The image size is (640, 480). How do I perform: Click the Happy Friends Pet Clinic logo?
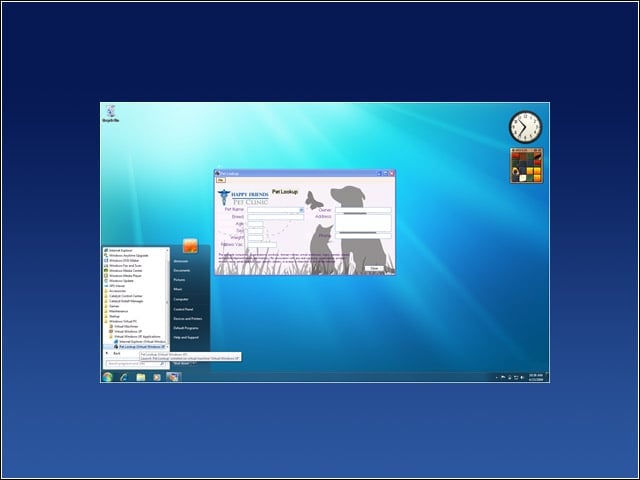(x=243, y=197)
